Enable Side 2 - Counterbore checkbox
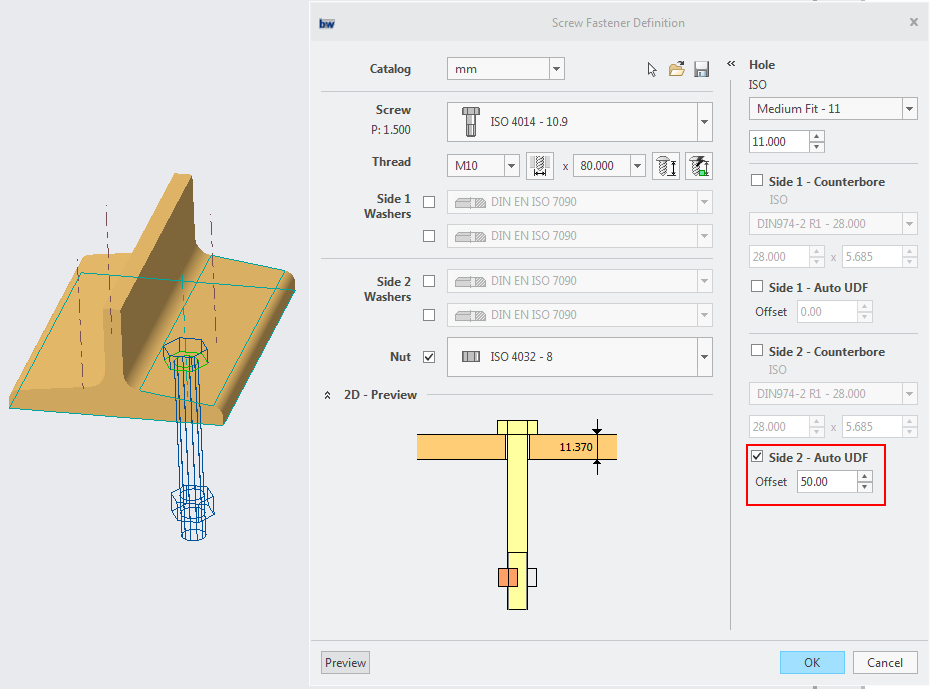This screenshot has width=930, height=689. (757, 350)
